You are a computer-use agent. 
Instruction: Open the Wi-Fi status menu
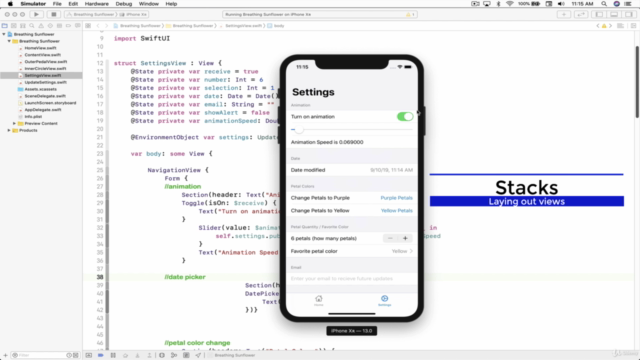(x=509, y=4)
